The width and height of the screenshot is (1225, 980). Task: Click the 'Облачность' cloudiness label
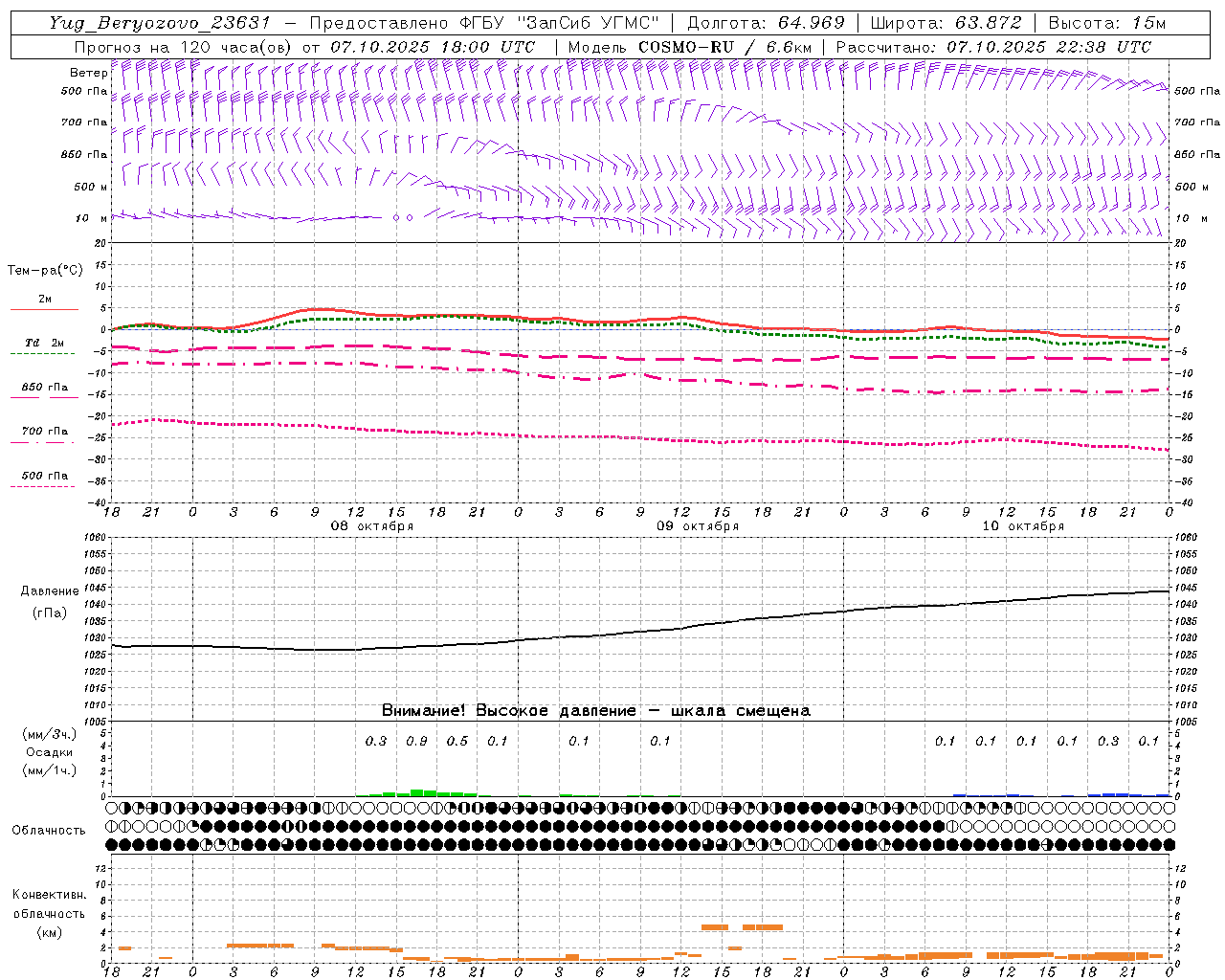click(x=49, y=831)
